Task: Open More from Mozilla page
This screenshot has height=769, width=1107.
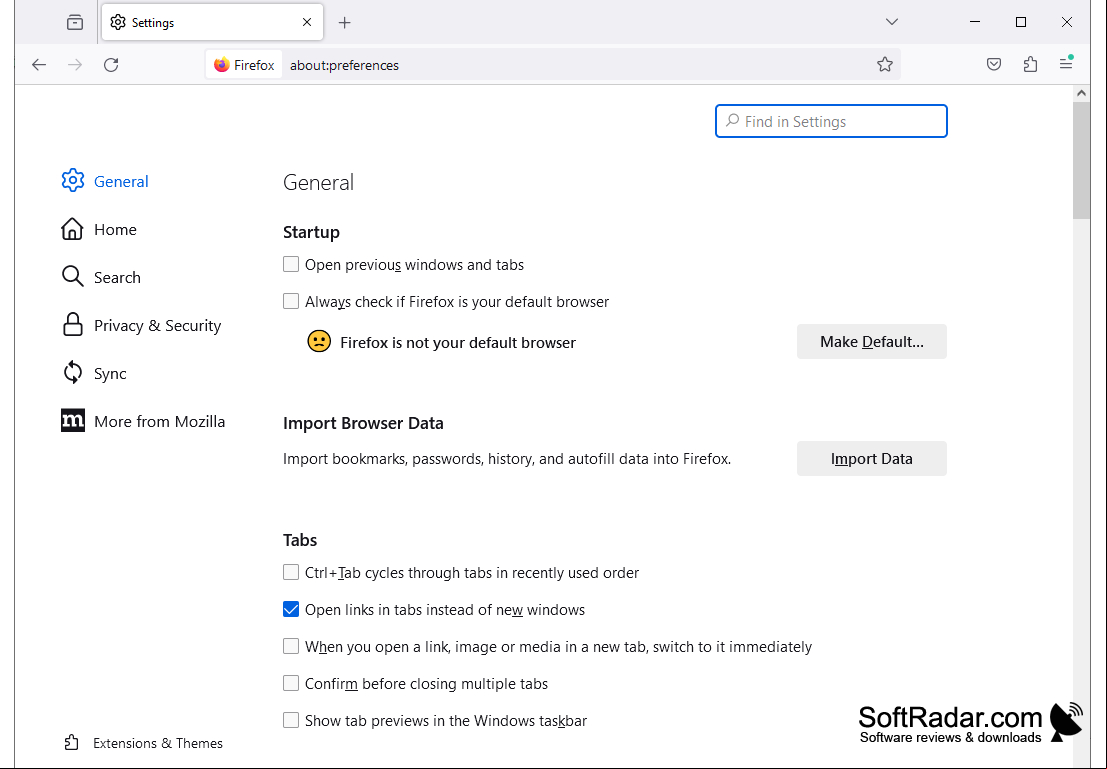Action: 143,422
